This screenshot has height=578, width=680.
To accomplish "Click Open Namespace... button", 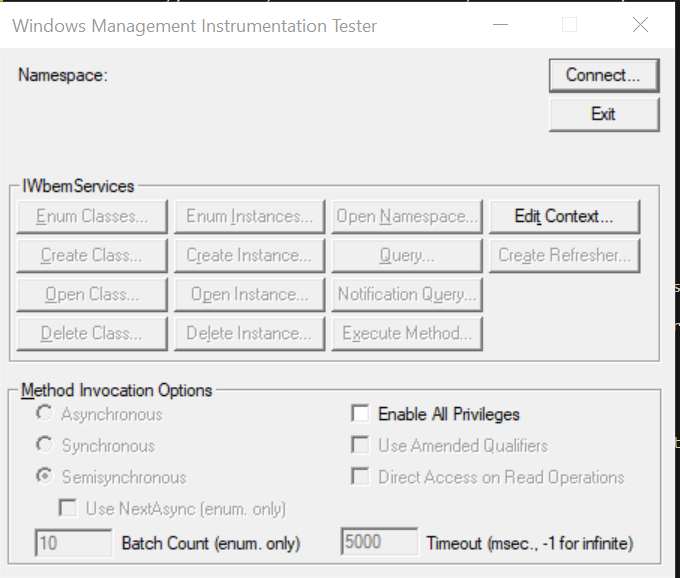I will point(407,216).
